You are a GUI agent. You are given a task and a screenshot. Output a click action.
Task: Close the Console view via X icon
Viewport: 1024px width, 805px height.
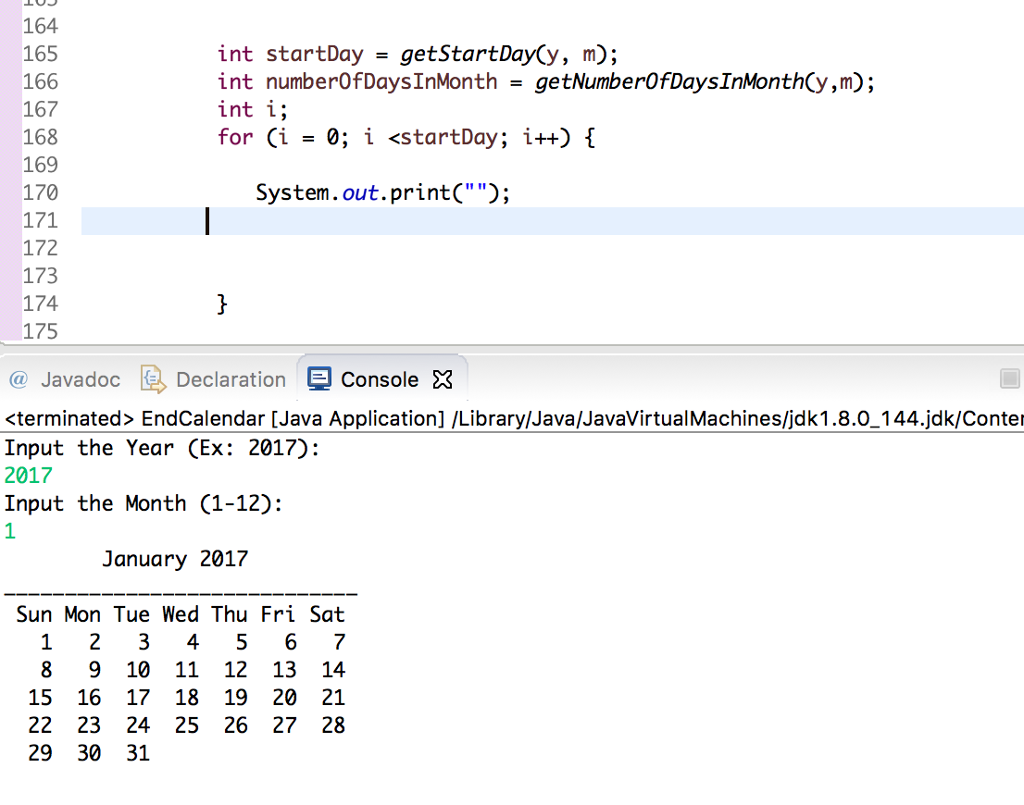(442, 379)
